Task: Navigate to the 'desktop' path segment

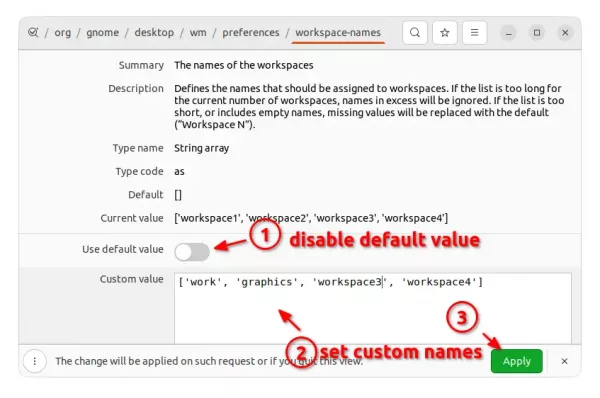Action: point(154,33)
